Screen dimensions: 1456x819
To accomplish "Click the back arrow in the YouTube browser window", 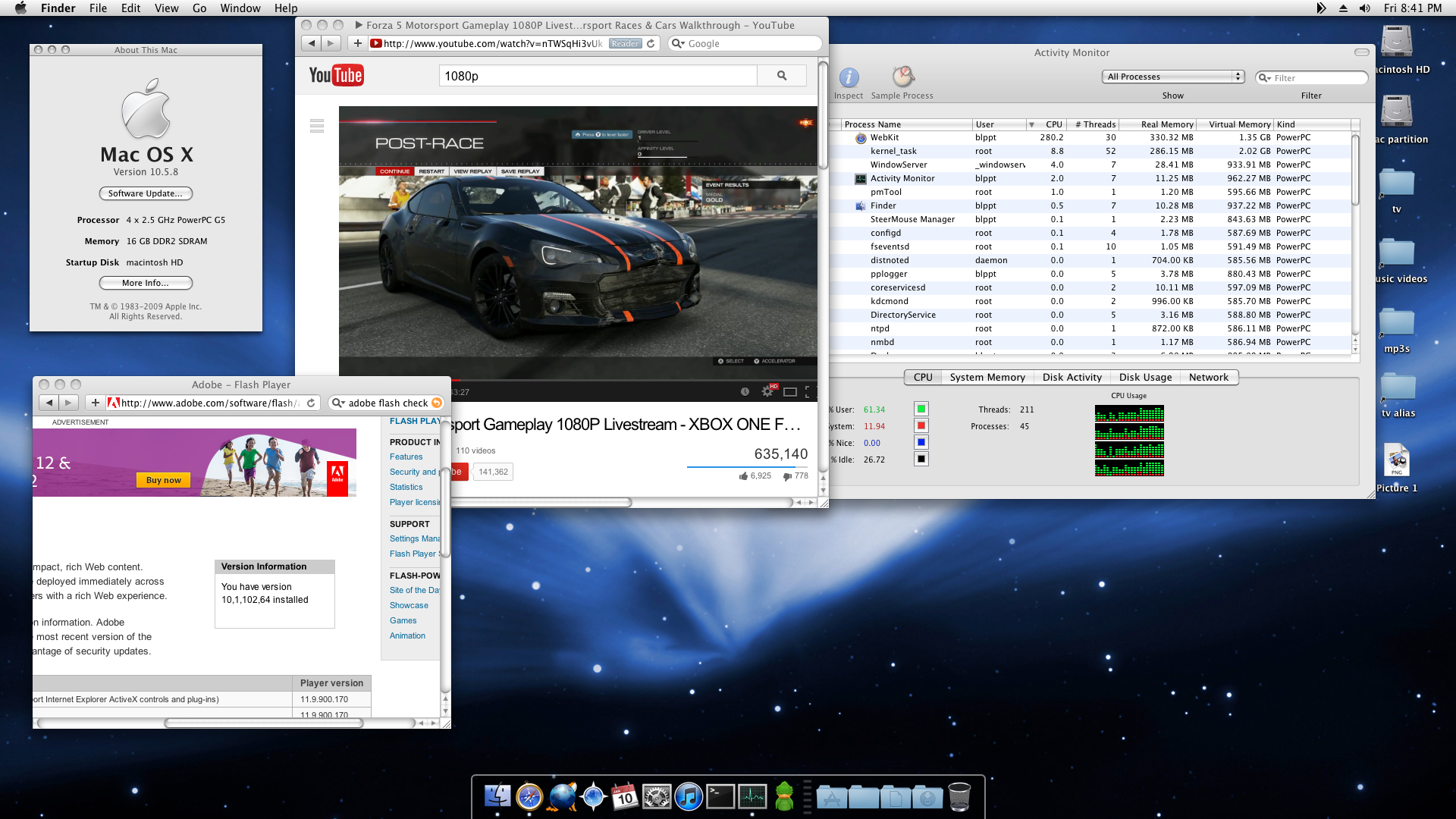I will [311, 44].
